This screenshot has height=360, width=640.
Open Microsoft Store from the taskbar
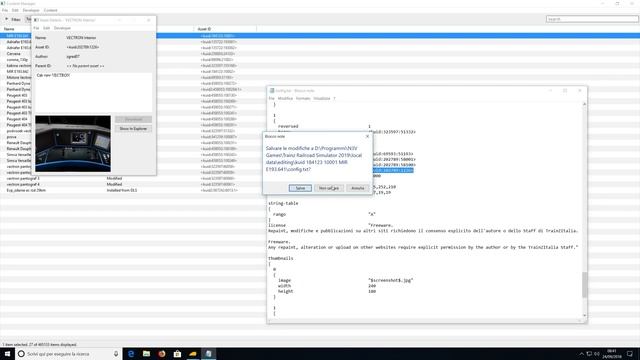point(177,353)
